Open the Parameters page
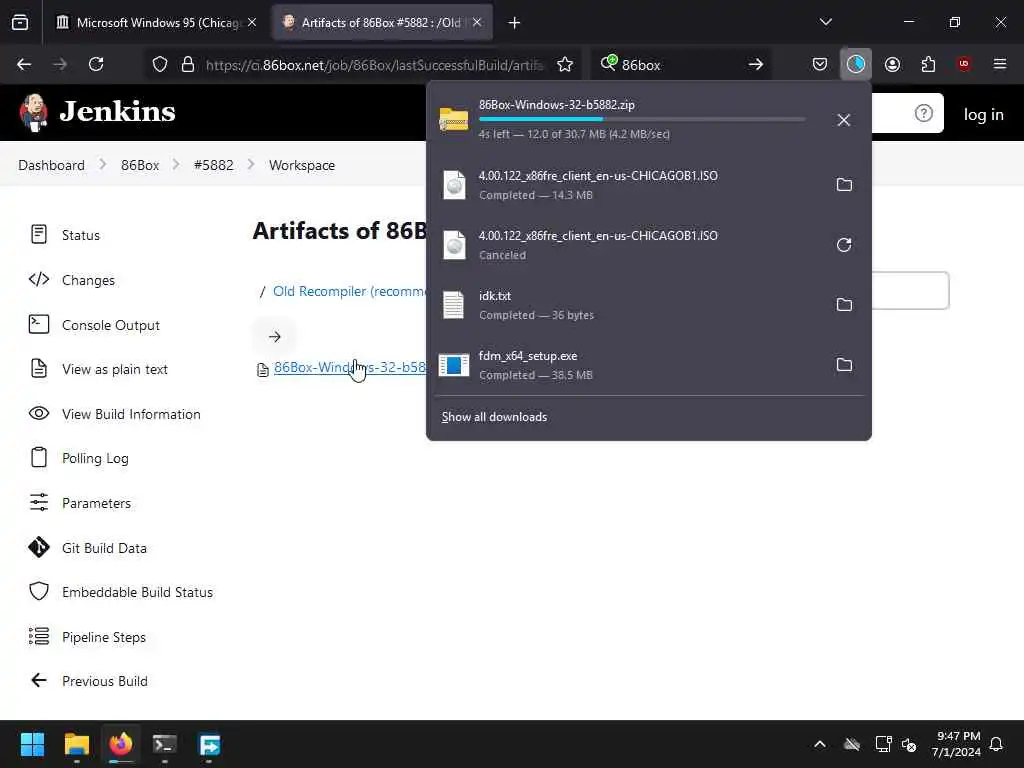The width and height of the screenshot is (1024, 768). pos(80,503)
